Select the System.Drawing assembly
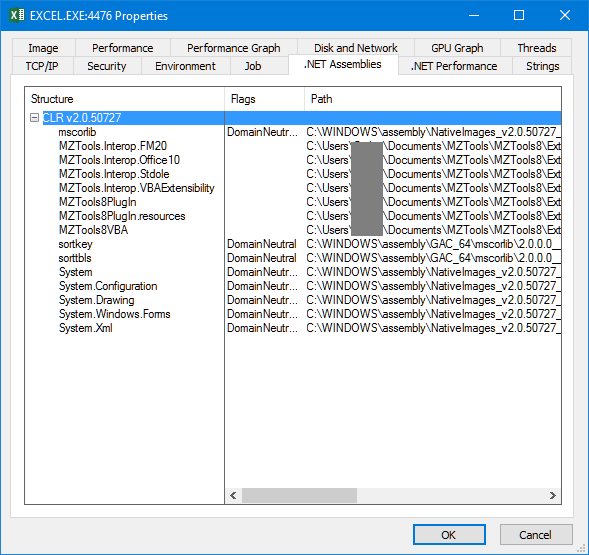This screenshot has height=555, width=589. click(97, 300)
